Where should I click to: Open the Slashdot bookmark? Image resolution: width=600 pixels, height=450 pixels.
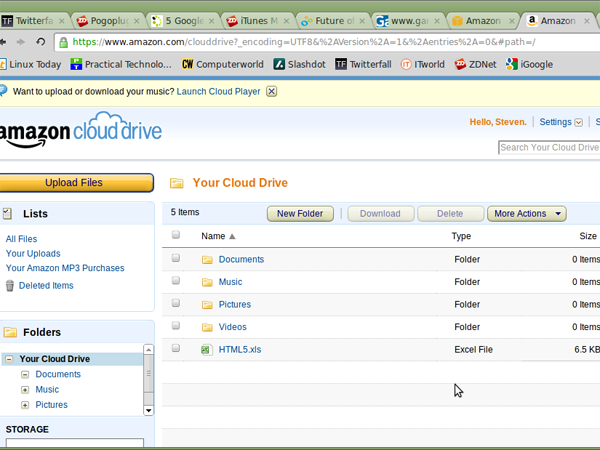pyautogui.click(x=299, y=64)
